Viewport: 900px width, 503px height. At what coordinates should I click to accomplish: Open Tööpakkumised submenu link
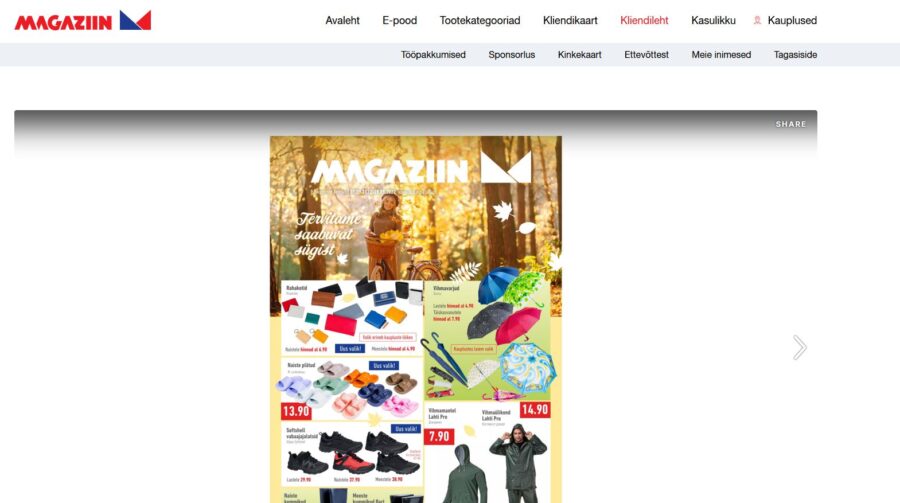(433, 55)
